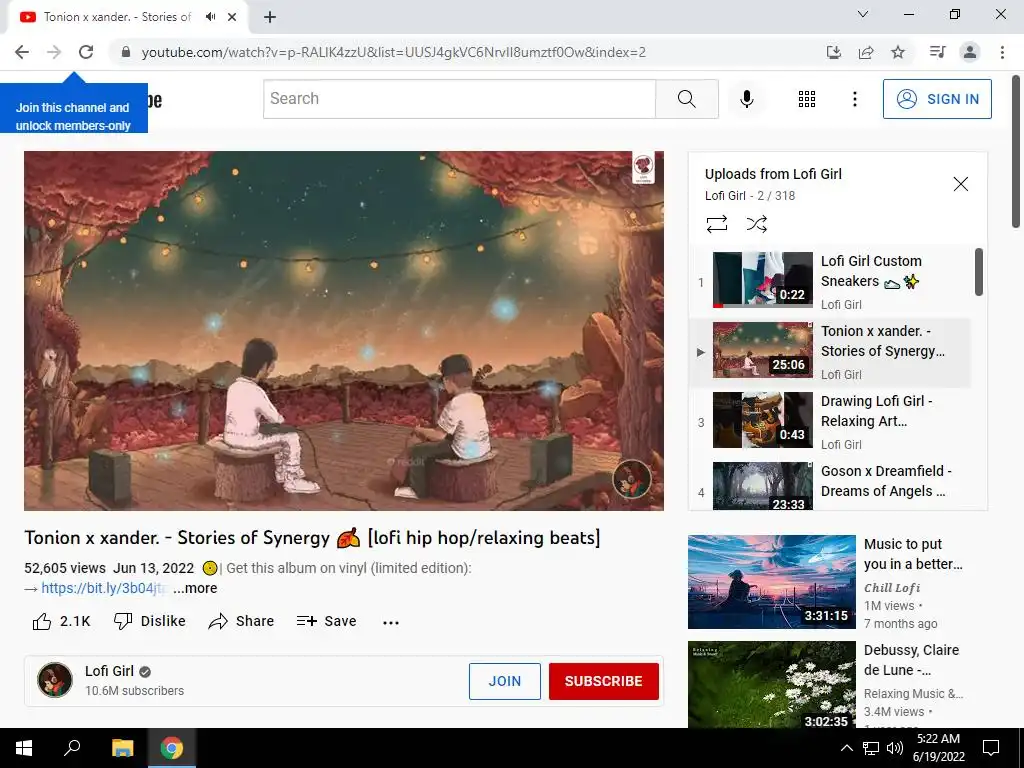This screenshot has height=768, width=1024.
Task: Click the SIGN IN button
Action: click(937, 99)
